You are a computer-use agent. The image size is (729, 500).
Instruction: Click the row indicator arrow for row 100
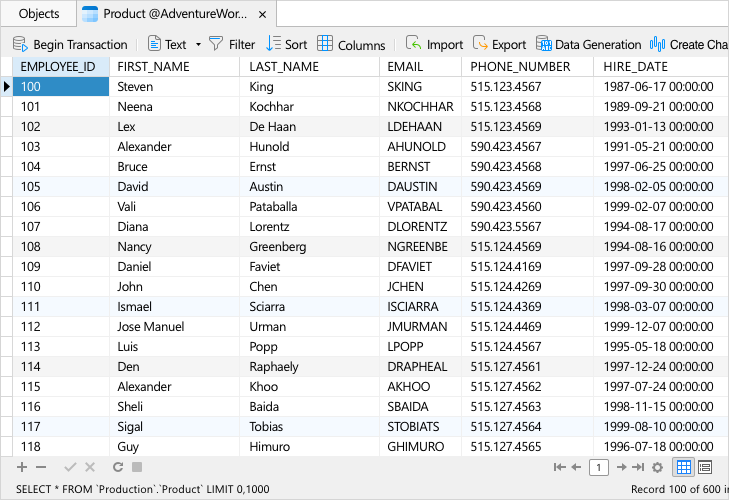click(7, 87)
